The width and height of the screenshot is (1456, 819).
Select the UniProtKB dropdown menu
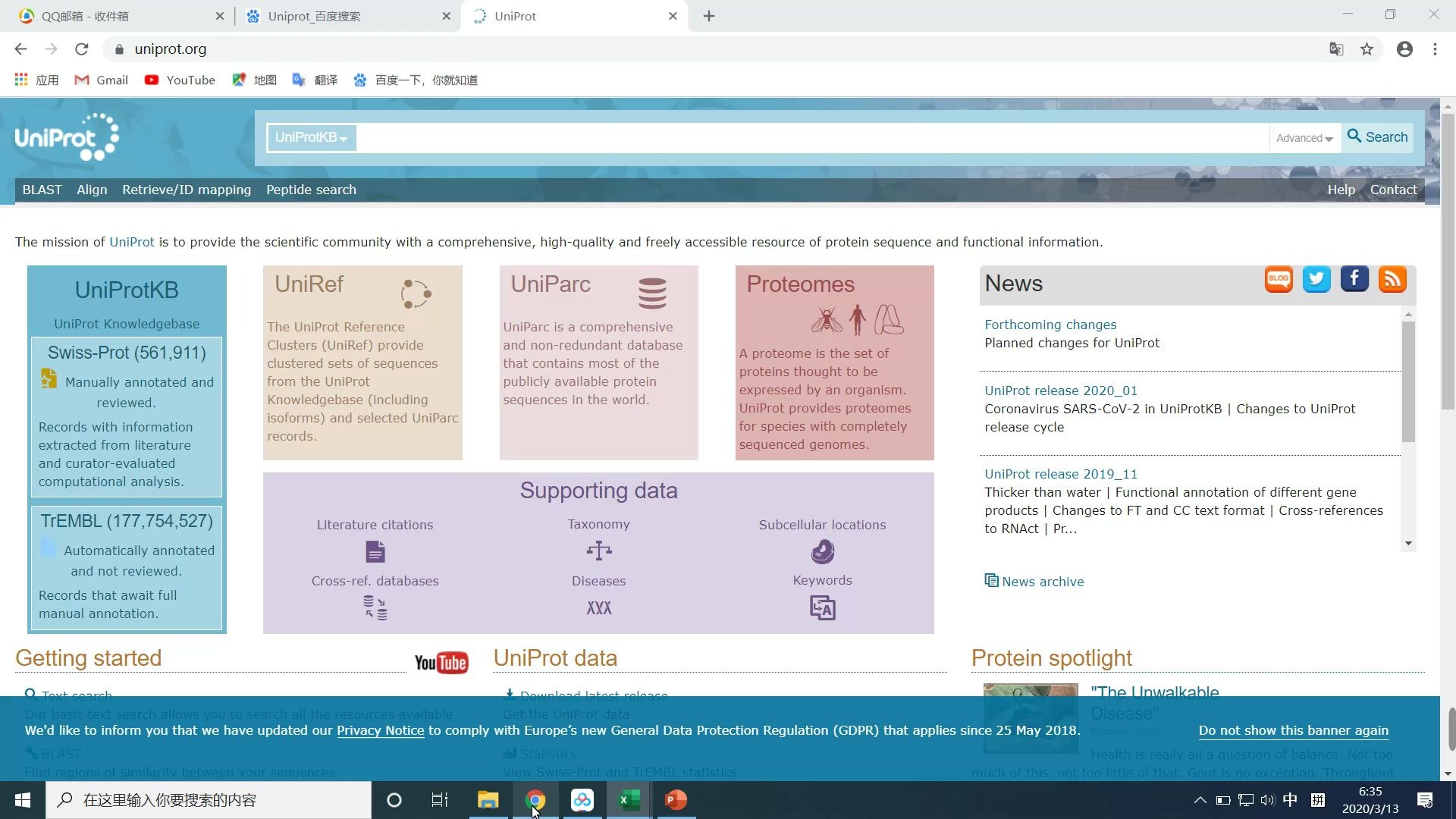pos(310,137)
